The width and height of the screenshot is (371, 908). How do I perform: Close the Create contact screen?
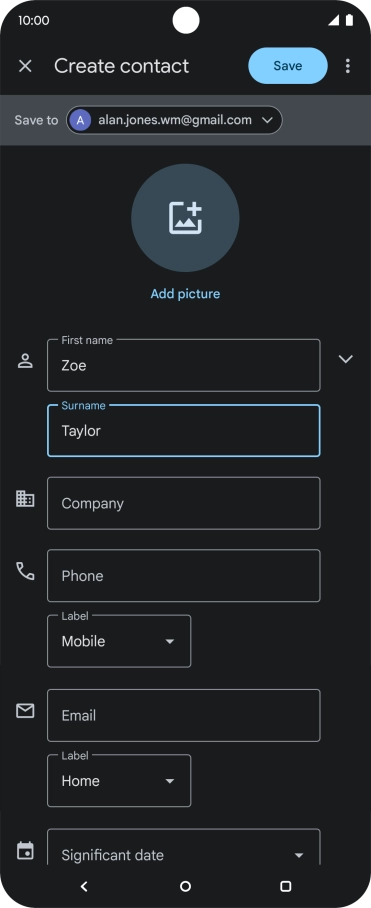tap(25, 66)
